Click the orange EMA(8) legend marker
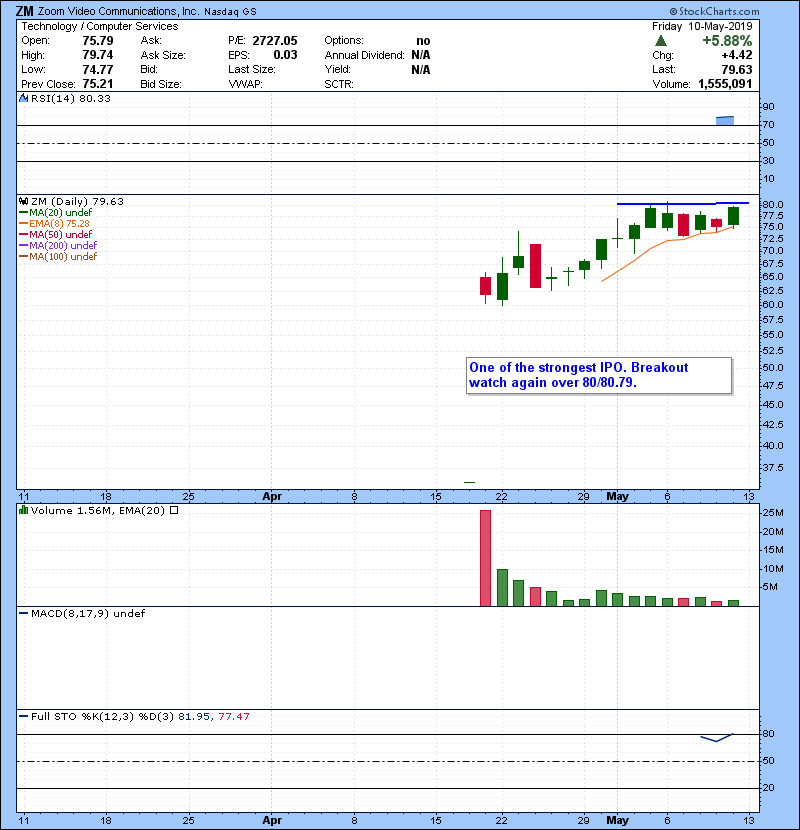800x830 pixels. pos(23,223)
